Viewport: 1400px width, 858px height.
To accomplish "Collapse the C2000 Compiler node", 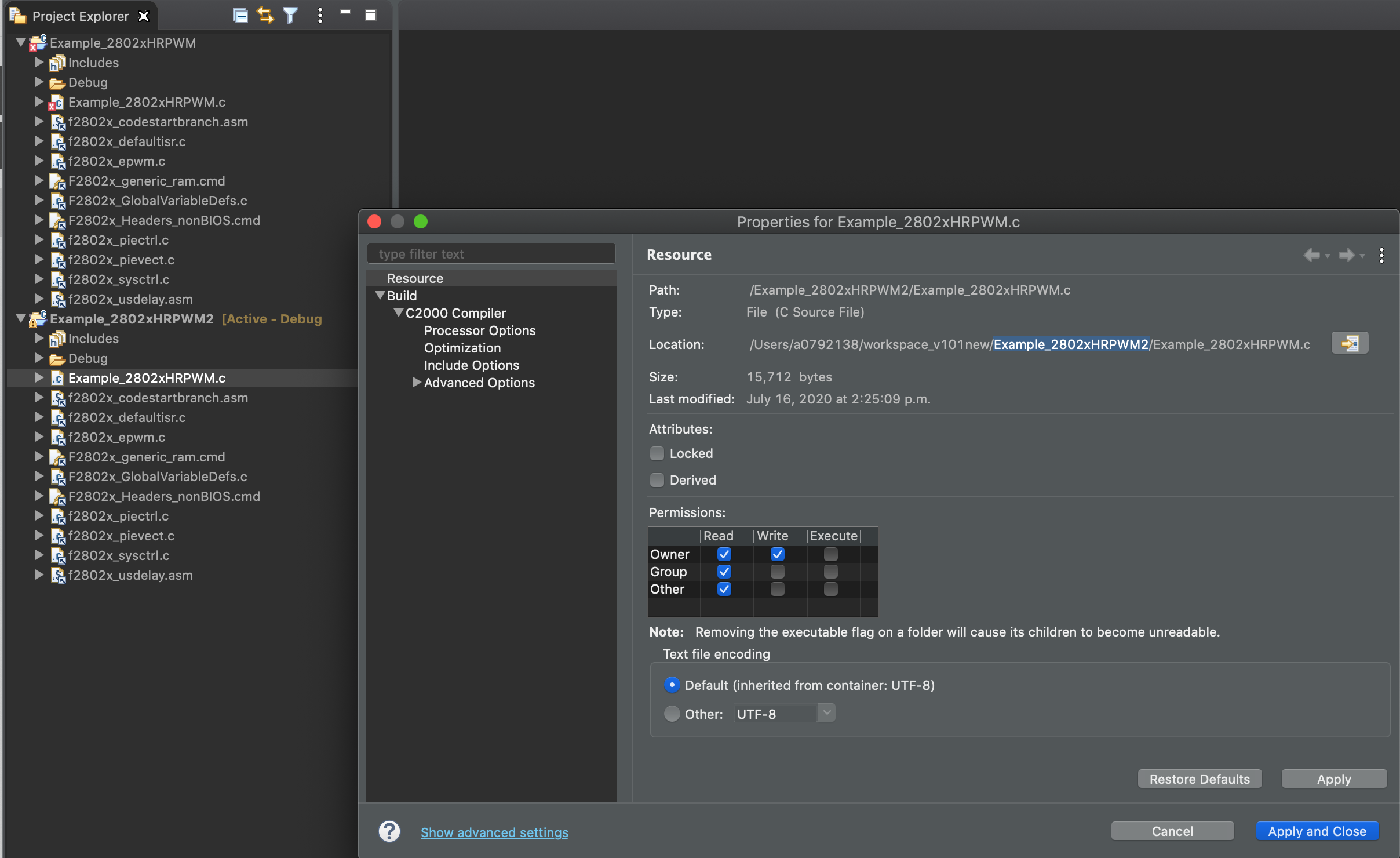I will click(x=398, y=313).
